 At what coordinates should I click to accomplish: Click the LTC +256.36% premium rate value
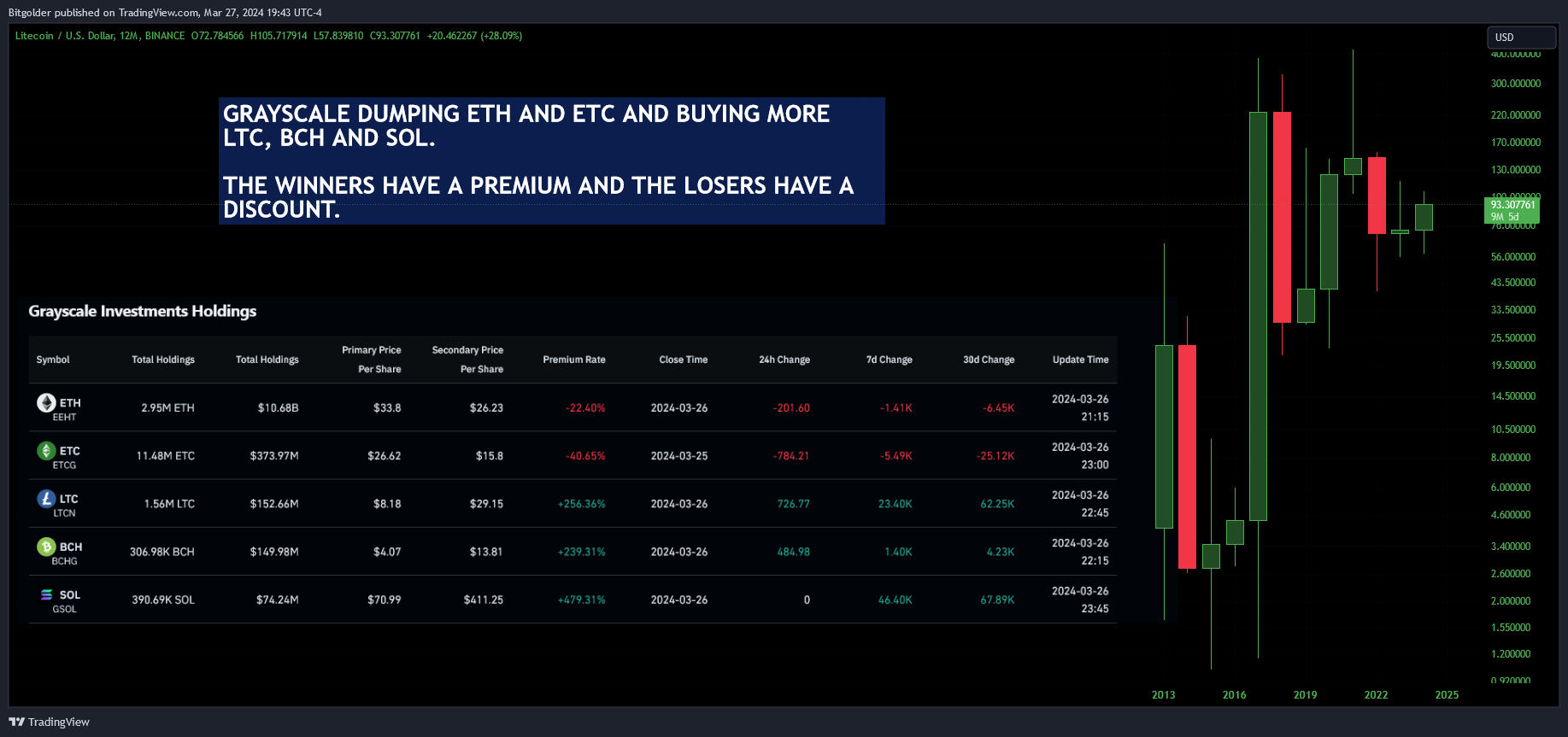(x=581, y=504)
